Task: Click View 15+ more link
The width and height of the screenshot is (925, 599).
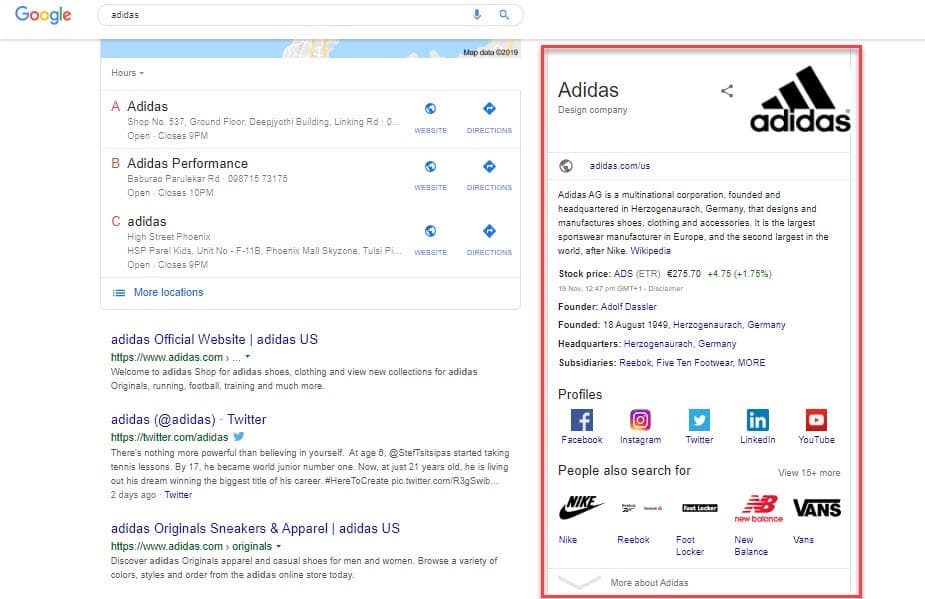Action: tap(809, 473)
